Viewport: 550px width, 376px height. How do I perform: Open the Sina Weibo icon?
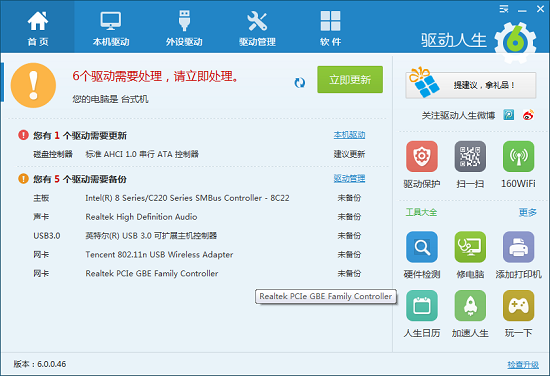(528, 115)
